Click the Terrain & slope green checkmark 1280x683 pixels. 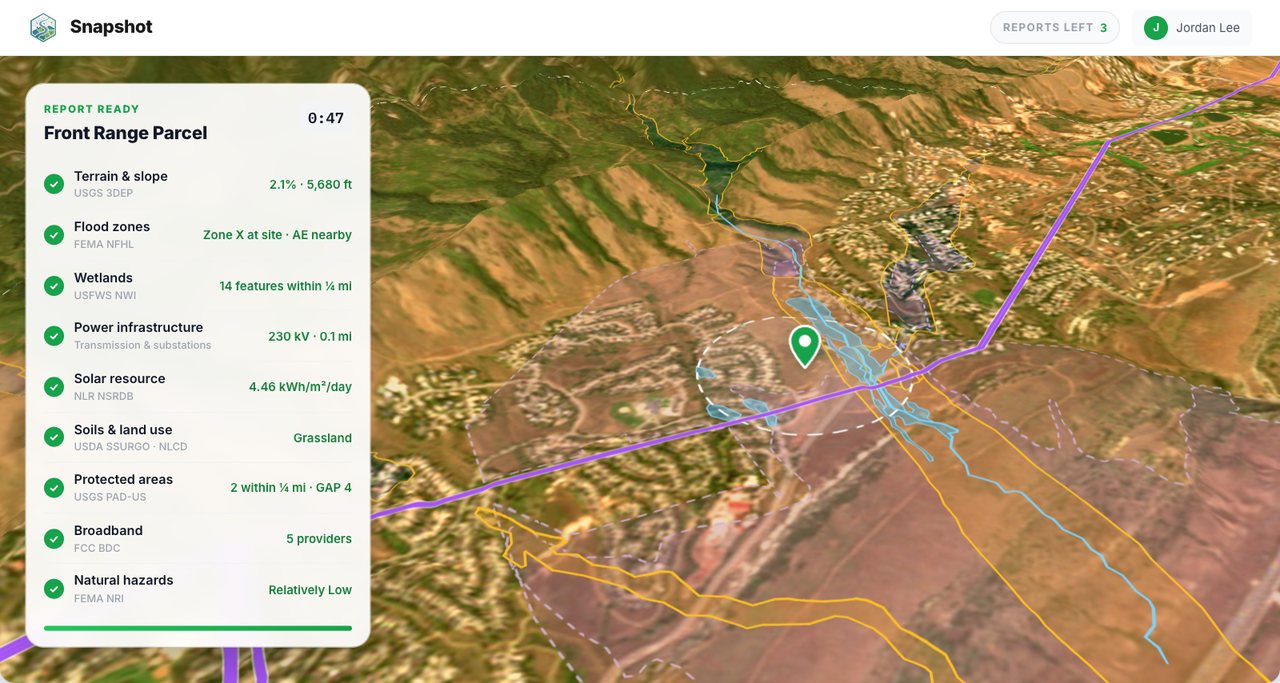pos(54,184)
